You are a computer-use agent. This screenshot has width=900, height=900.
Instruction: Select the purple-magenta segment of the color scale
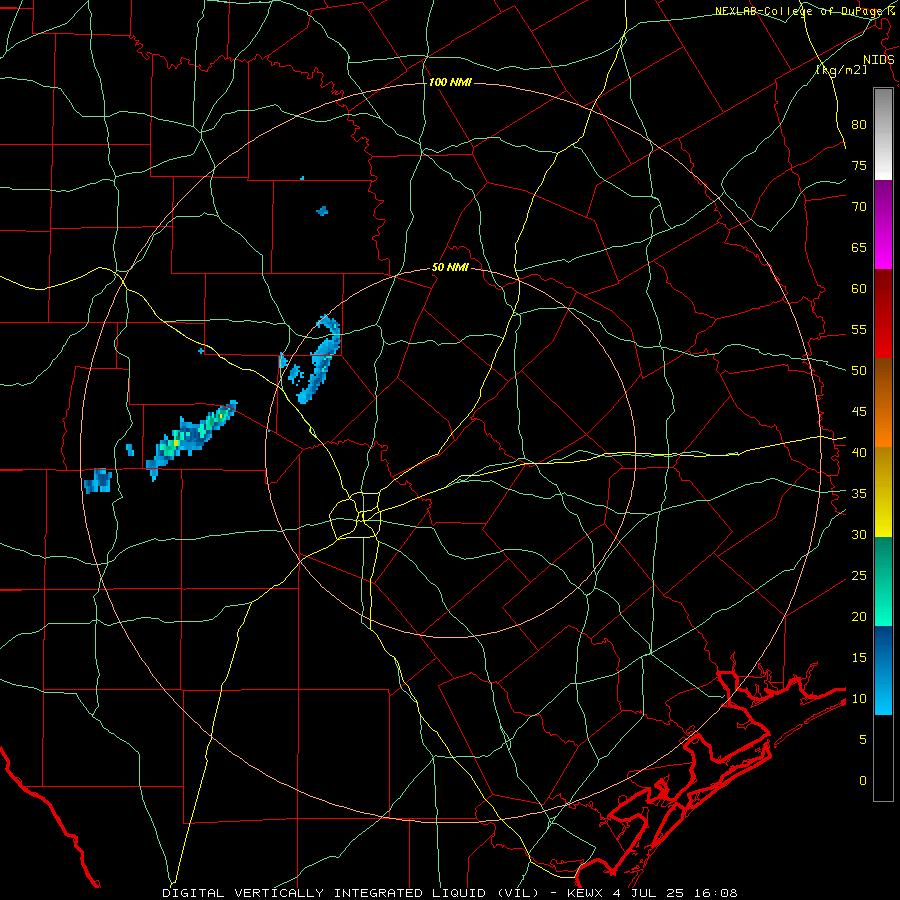[883, 225]
